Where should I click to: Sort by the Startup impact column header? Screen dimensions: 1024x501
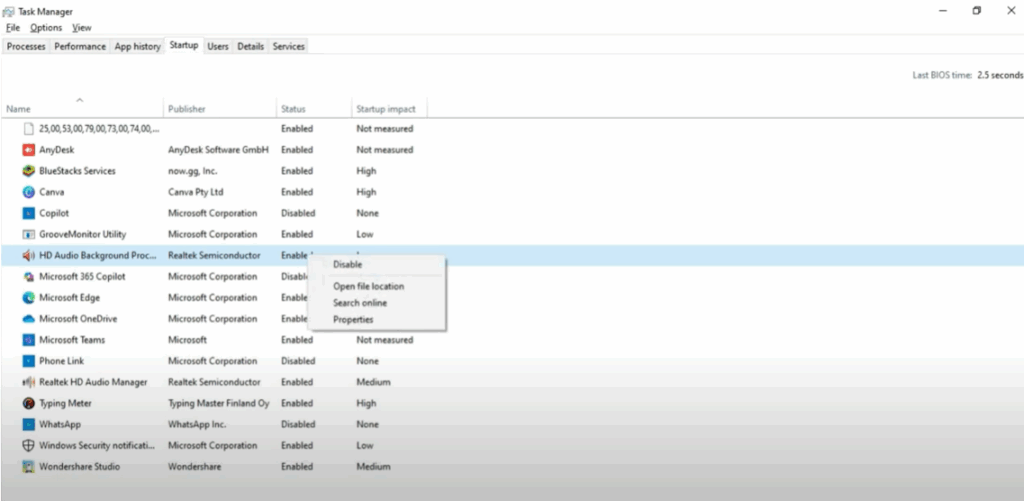tap(386, 109)
